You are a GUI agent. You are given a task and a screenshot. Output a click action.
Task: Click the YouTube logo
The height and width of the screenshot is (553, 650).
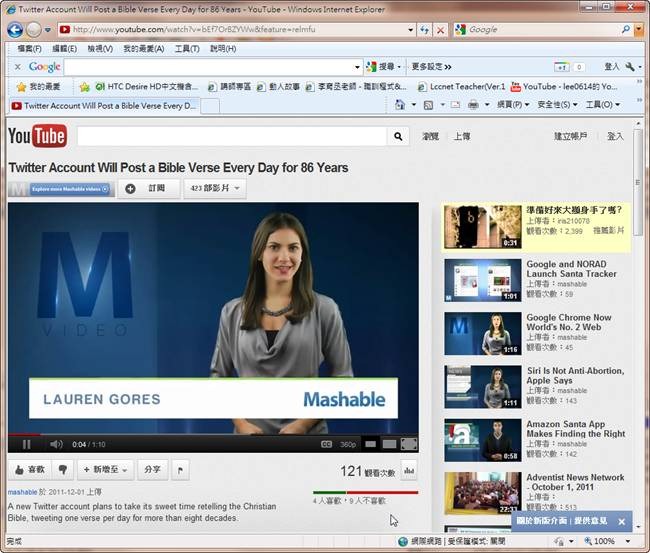37,136
